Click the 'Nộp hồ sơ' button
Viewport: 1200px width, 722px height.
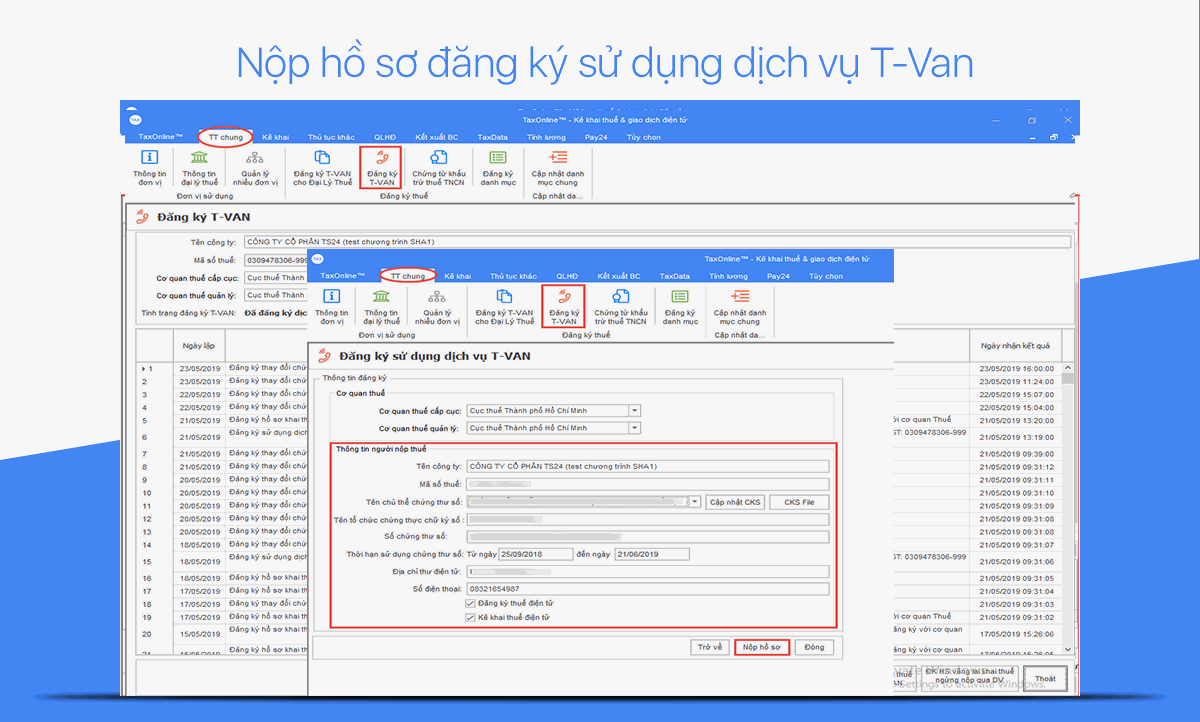pyautogui.click(x=762, y=647)
